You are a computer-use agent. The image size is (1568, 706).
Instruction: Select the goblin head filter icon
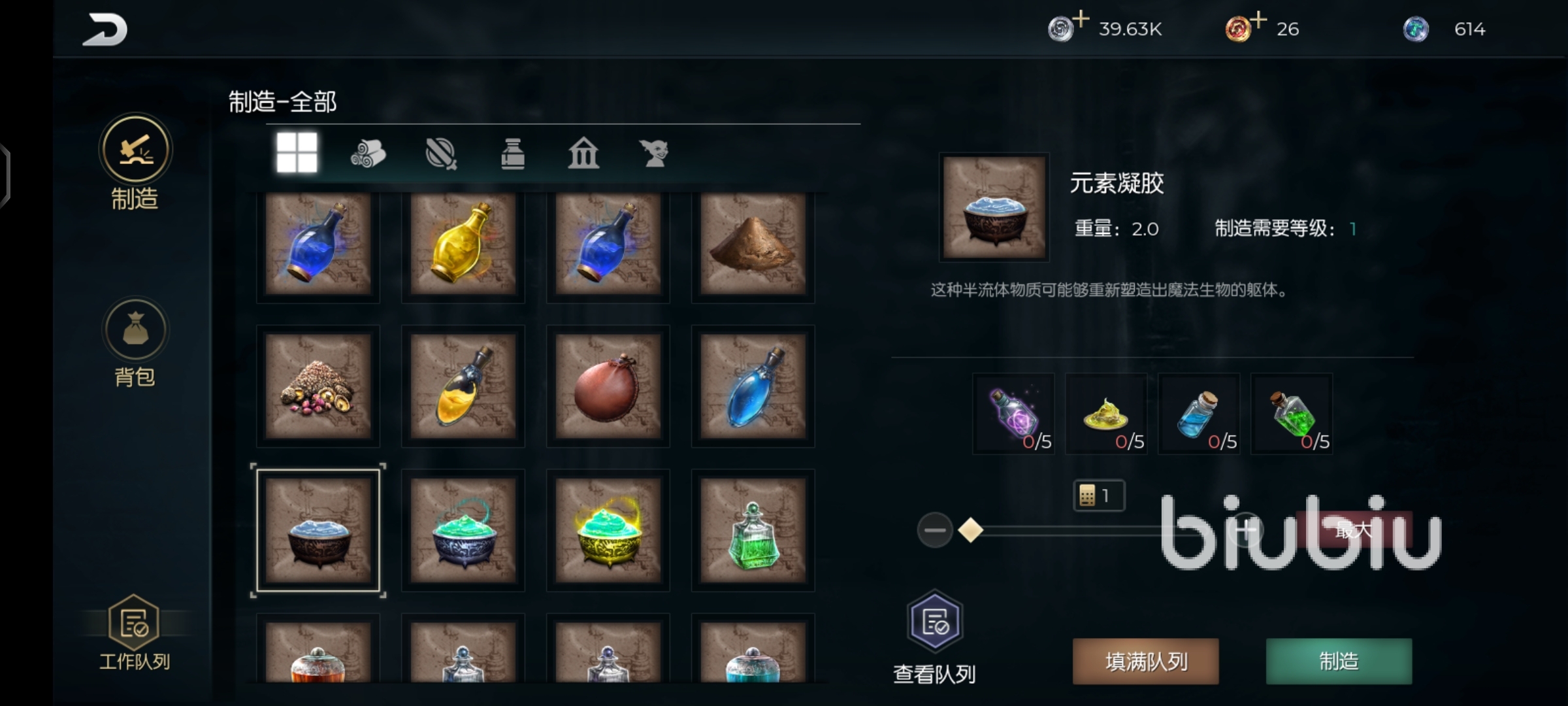tap(655, 154)
